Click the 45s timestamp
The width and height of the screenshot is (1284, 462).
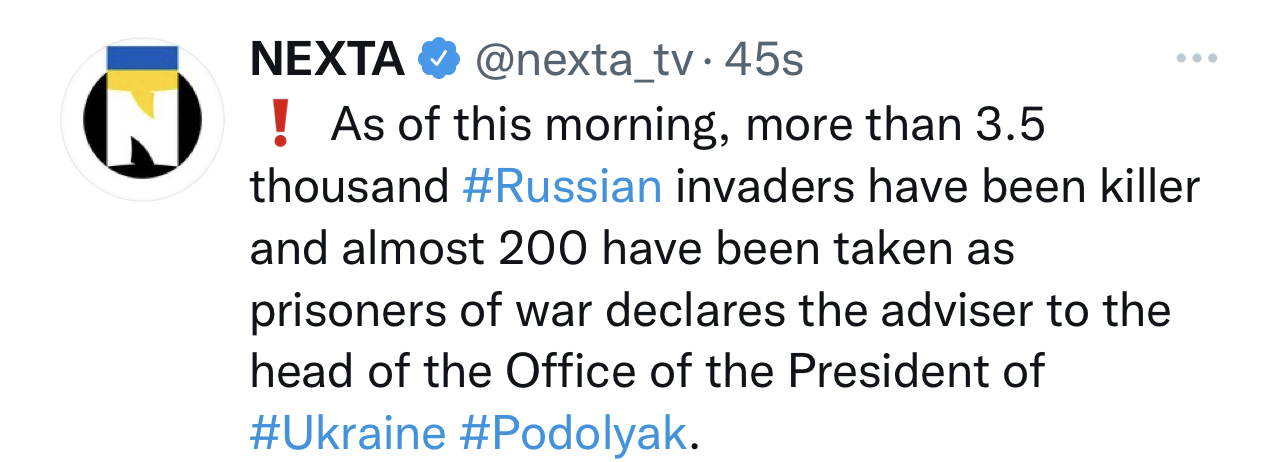click(x=764, y=62)
